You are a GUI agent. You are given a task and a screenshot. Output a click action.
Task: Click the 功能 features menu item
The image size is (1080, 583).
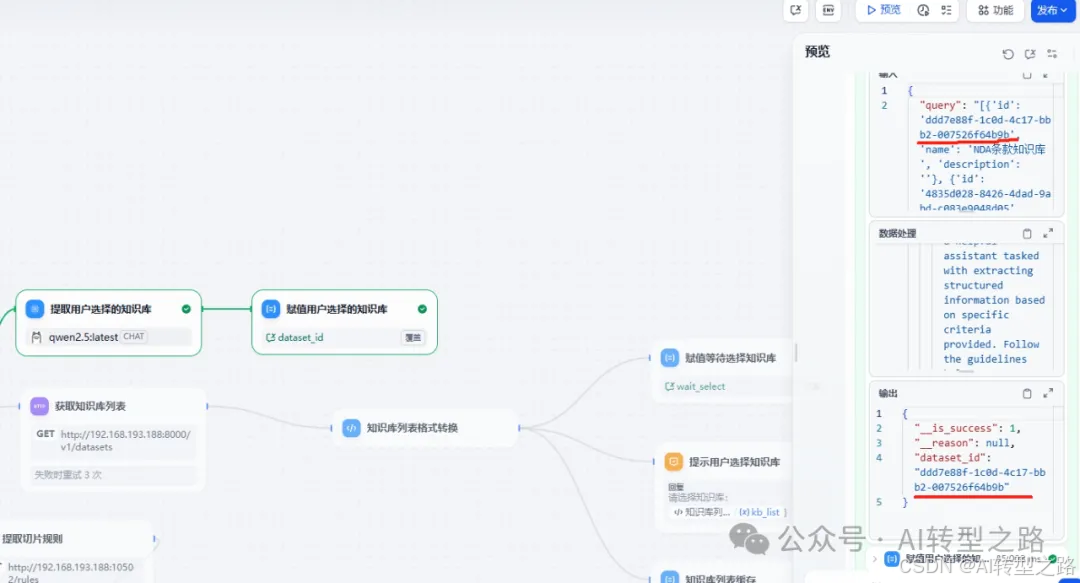pyautogui.click(x=996, y=11)
